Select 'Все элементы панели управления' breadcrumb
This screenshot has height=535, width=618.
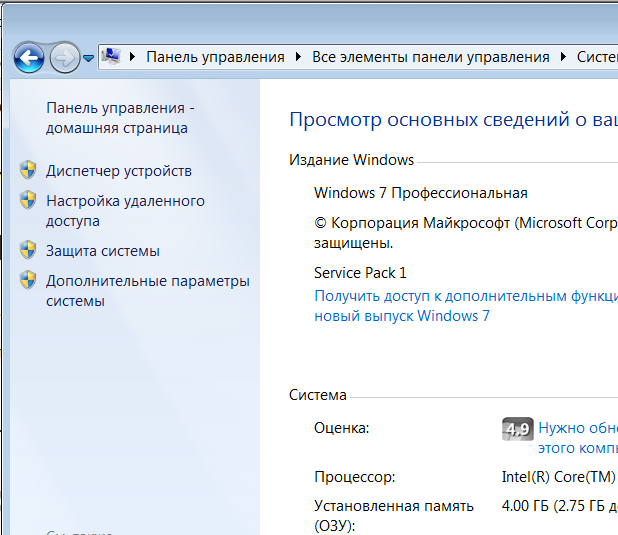point(430,57)
